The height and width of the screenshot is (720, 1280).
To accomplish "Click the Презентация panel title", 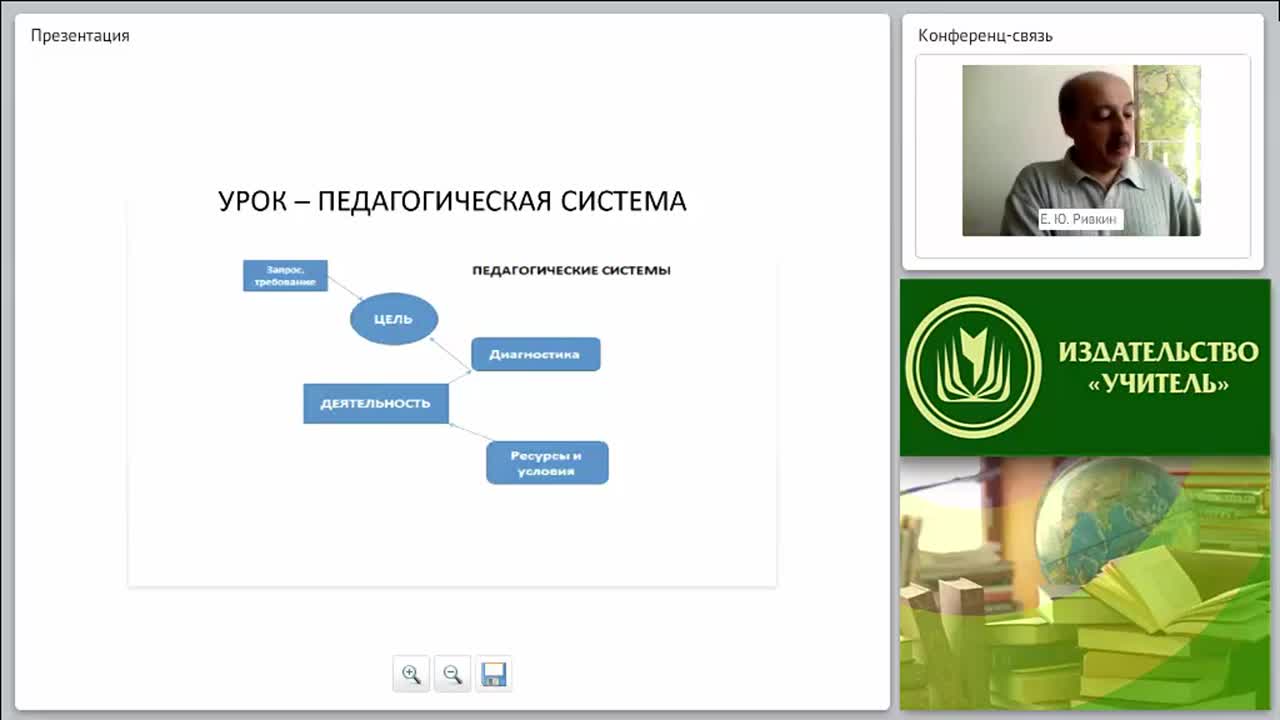I will pos(80,36).
